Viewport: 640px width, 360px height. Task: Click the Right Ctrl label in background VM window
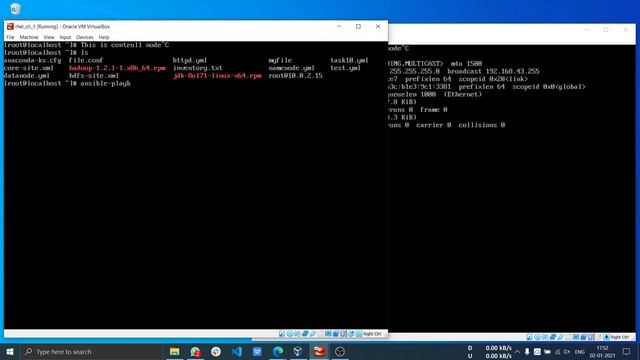tap(620, 337)
